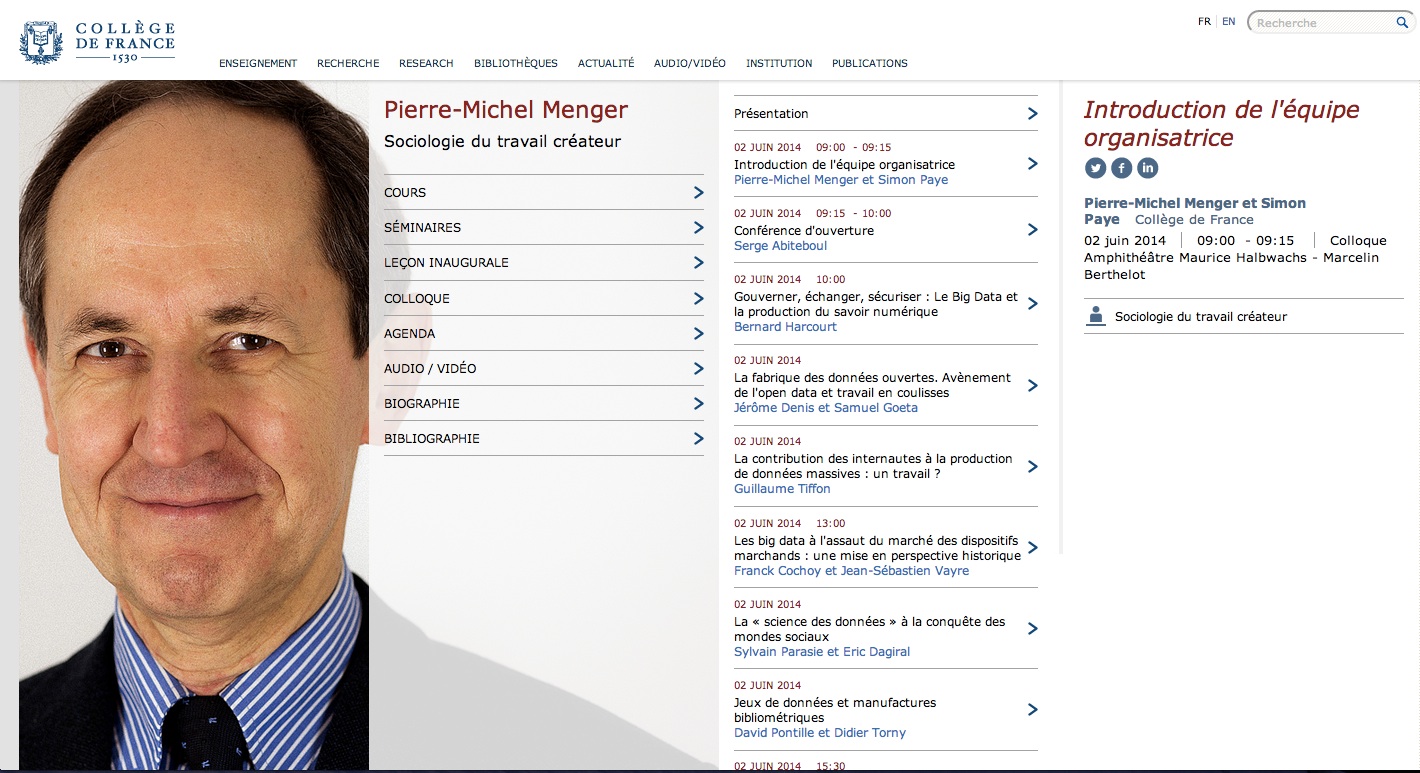
Task: Click the Collège de France logo
Action: [97, 42]
